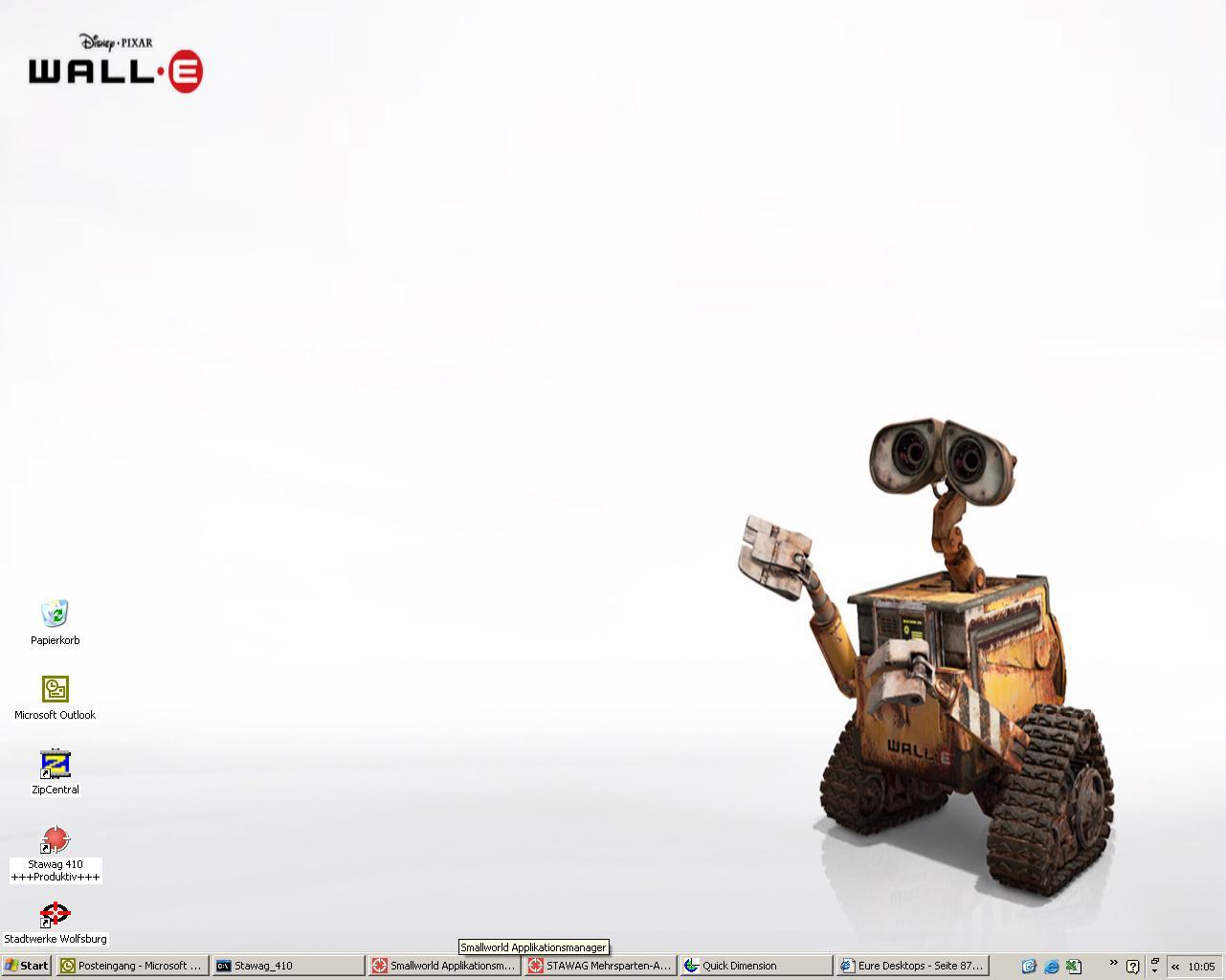Viewport: 1226px width, 980px height.
Task: Activate Smallworld Applikationsmanager taskbar button
Action: [x=444, y=966]
